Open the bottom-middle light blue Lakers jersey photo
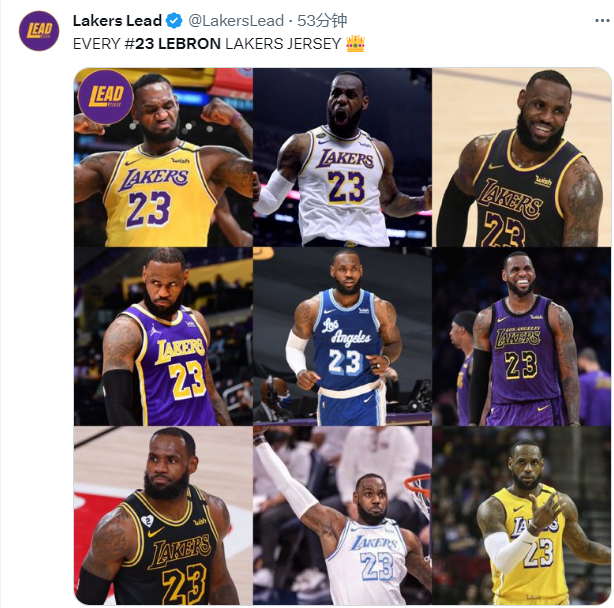The height and width of the screenshot is (608, 614). click(342, 516)
